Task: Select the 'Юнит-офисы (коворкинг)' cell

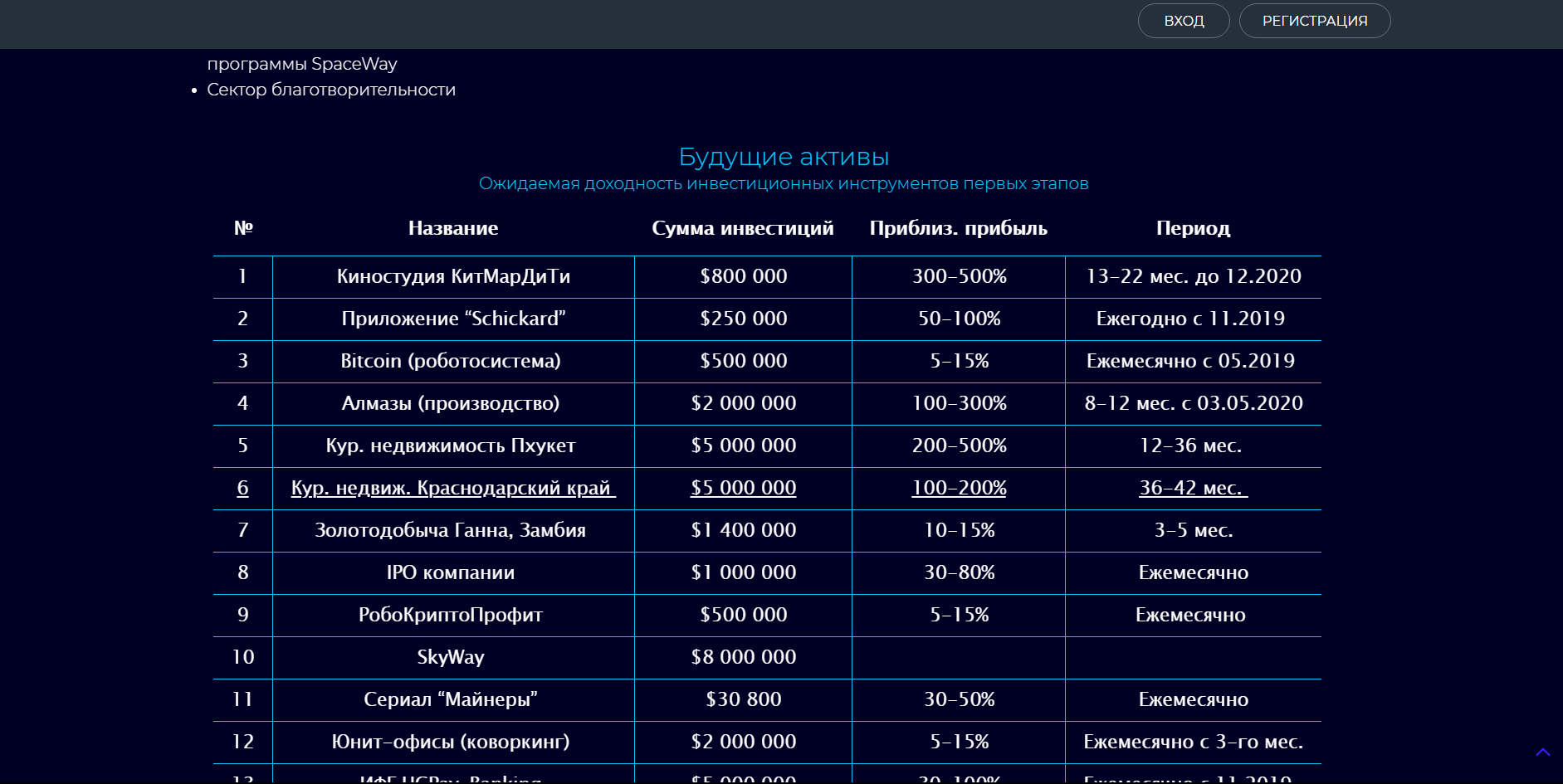Action: (x=453, y=743)
